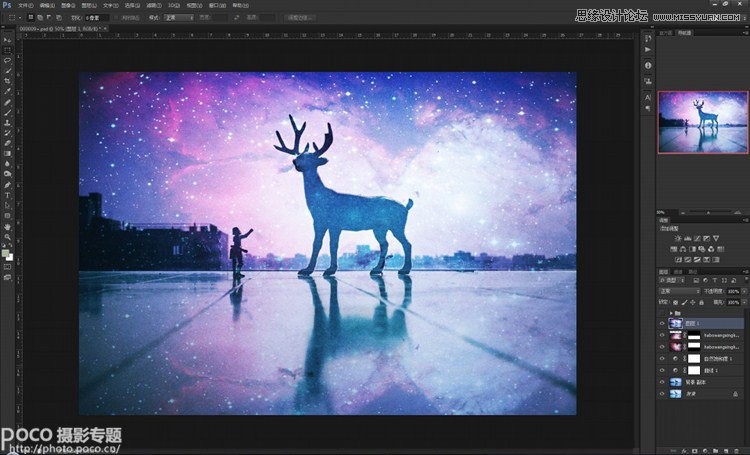Select the Rectangle shape tool

coord(7,216)
